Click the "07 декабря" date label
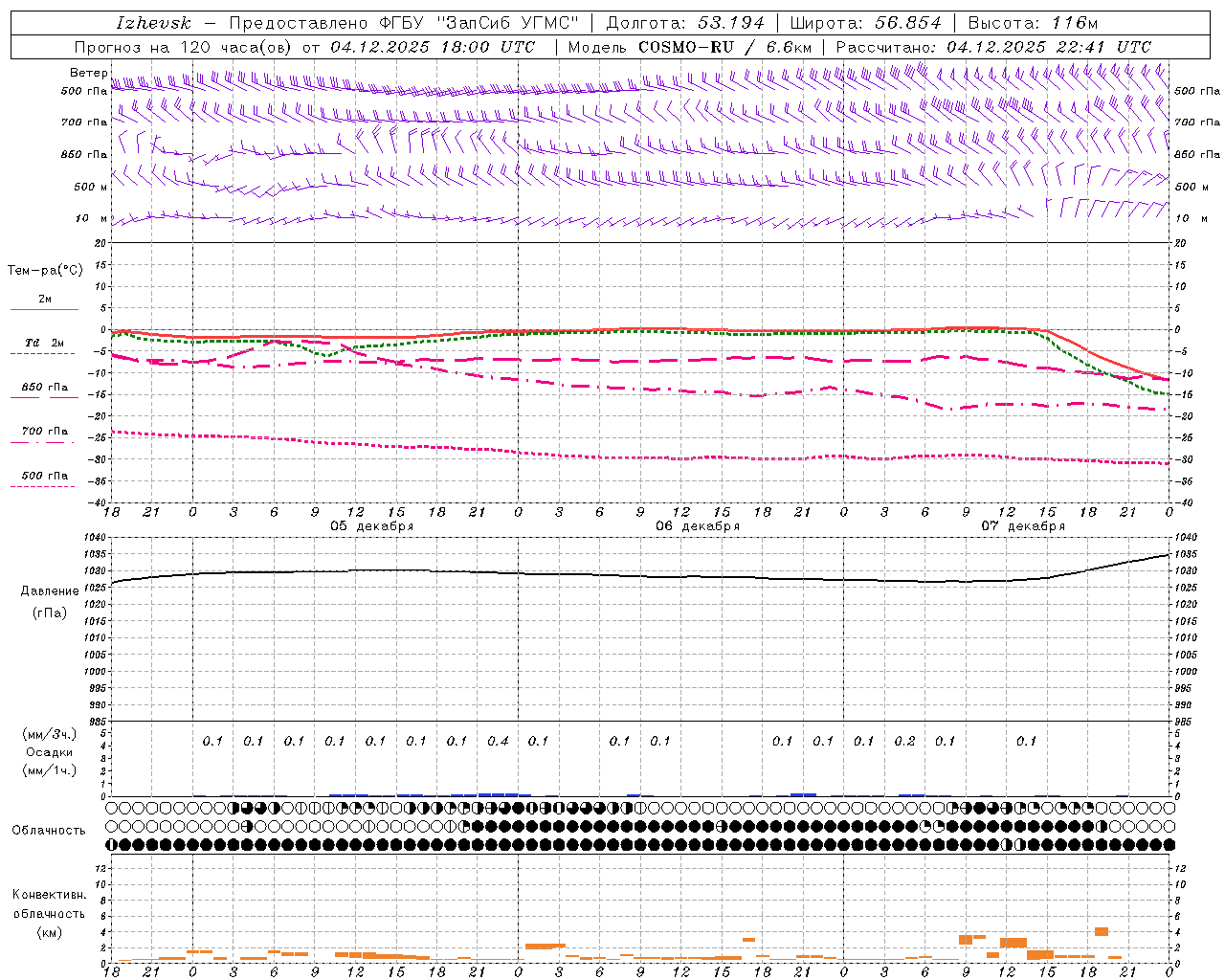Screen dimensions: 1225x980 click(x=1023, y=526)
